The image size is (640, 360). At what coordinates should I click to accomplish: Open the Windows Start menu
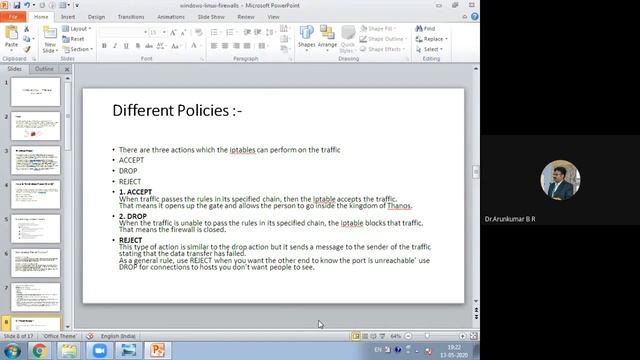pyautogui.click(x=12, y=351)
